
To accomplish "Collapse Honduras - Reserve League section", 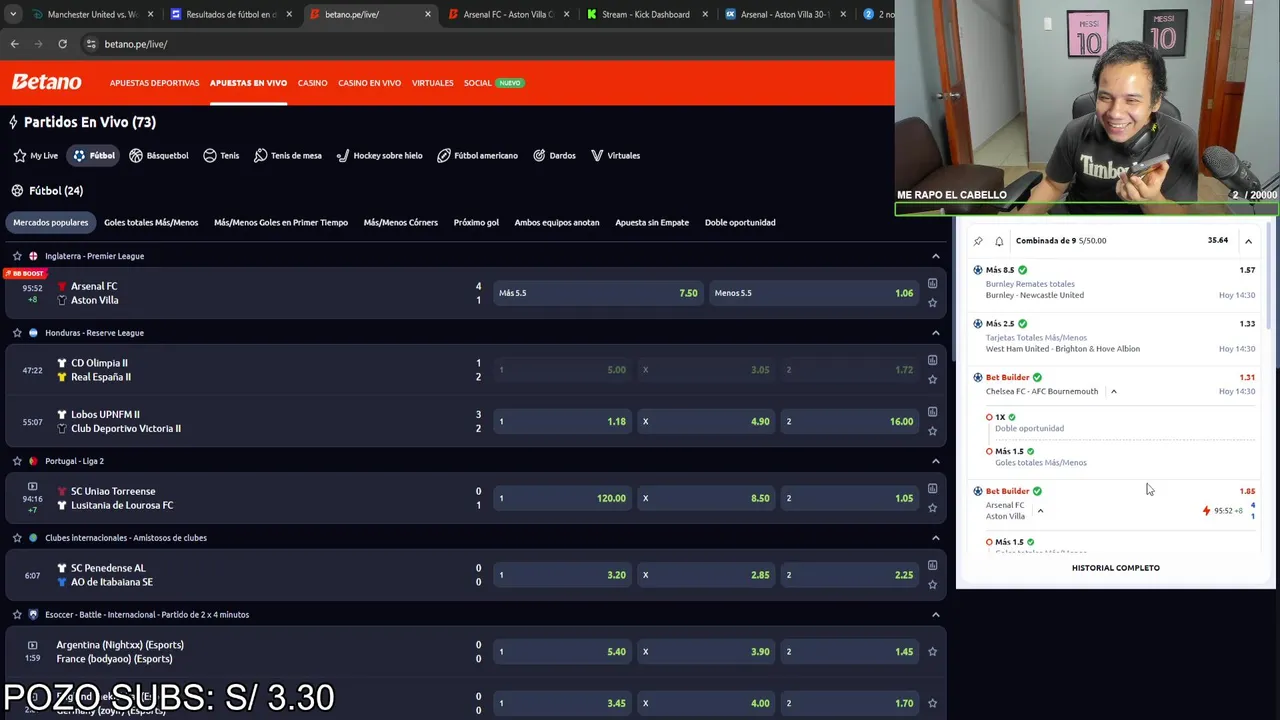I will (936, 333).
